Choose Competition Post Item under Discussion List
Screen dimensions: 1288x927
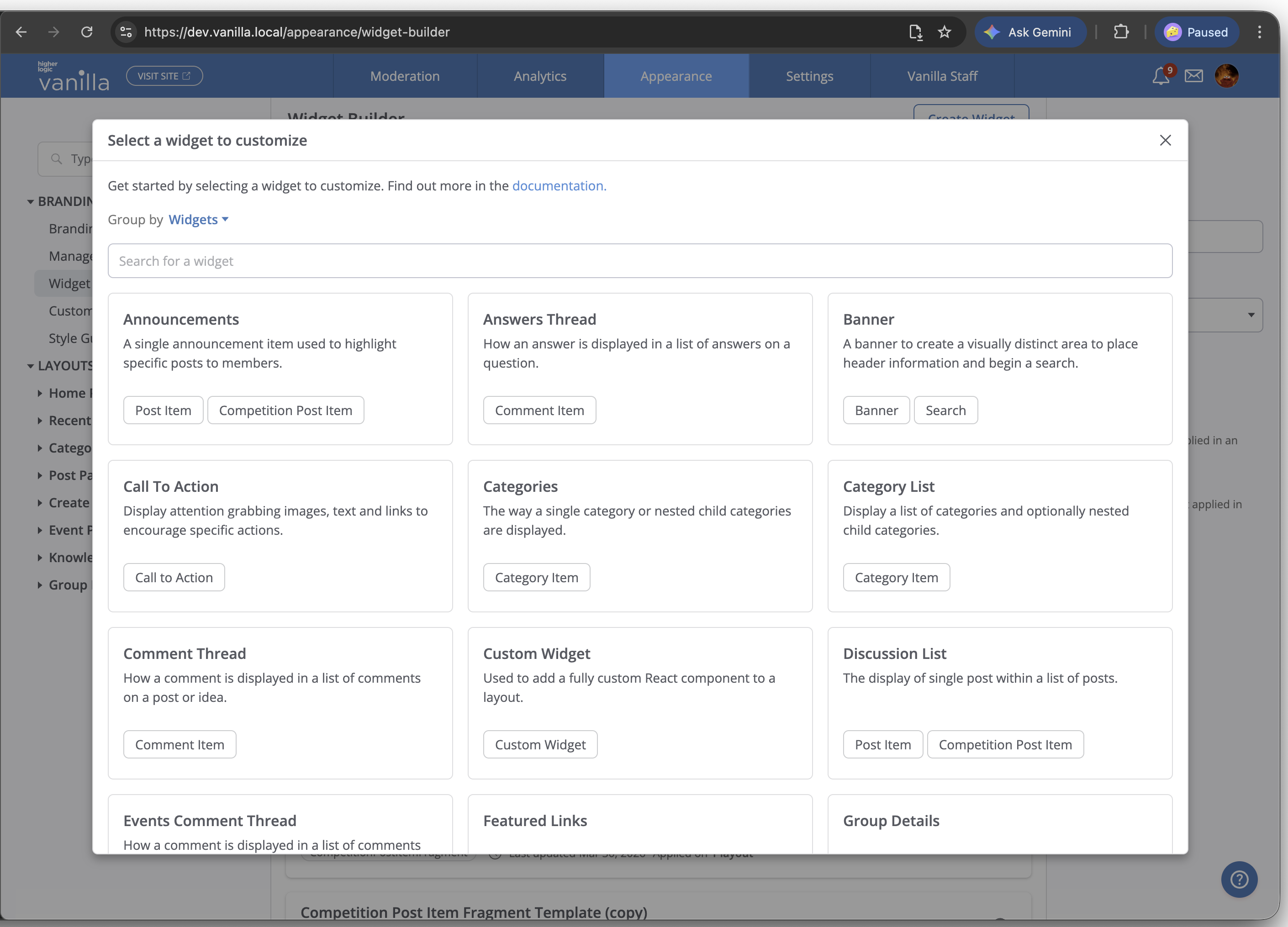1005,744
